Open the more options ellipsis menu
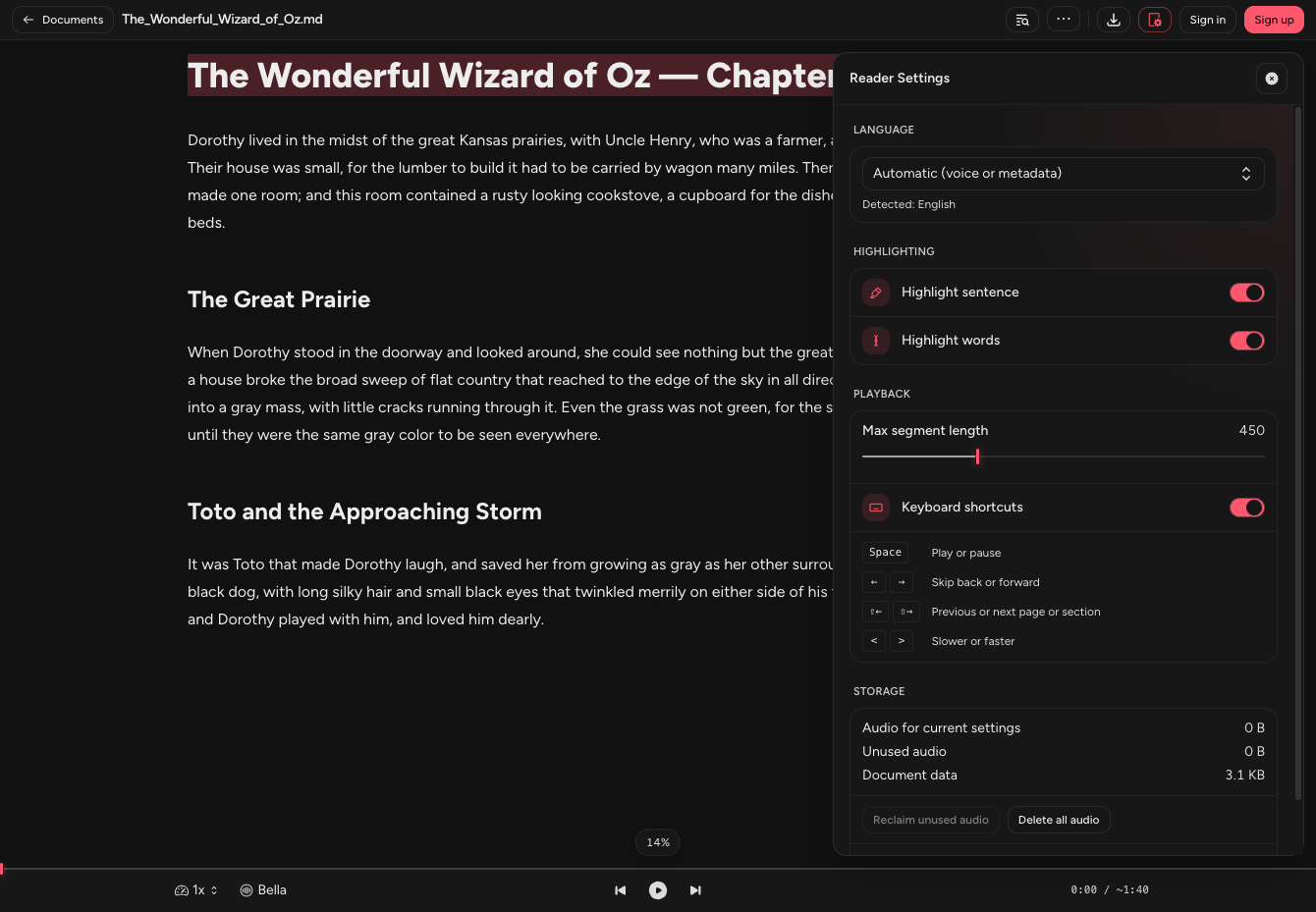The width and height of the screenshot is (1316, 912). pyautogui.click(x=1064, y=20)
